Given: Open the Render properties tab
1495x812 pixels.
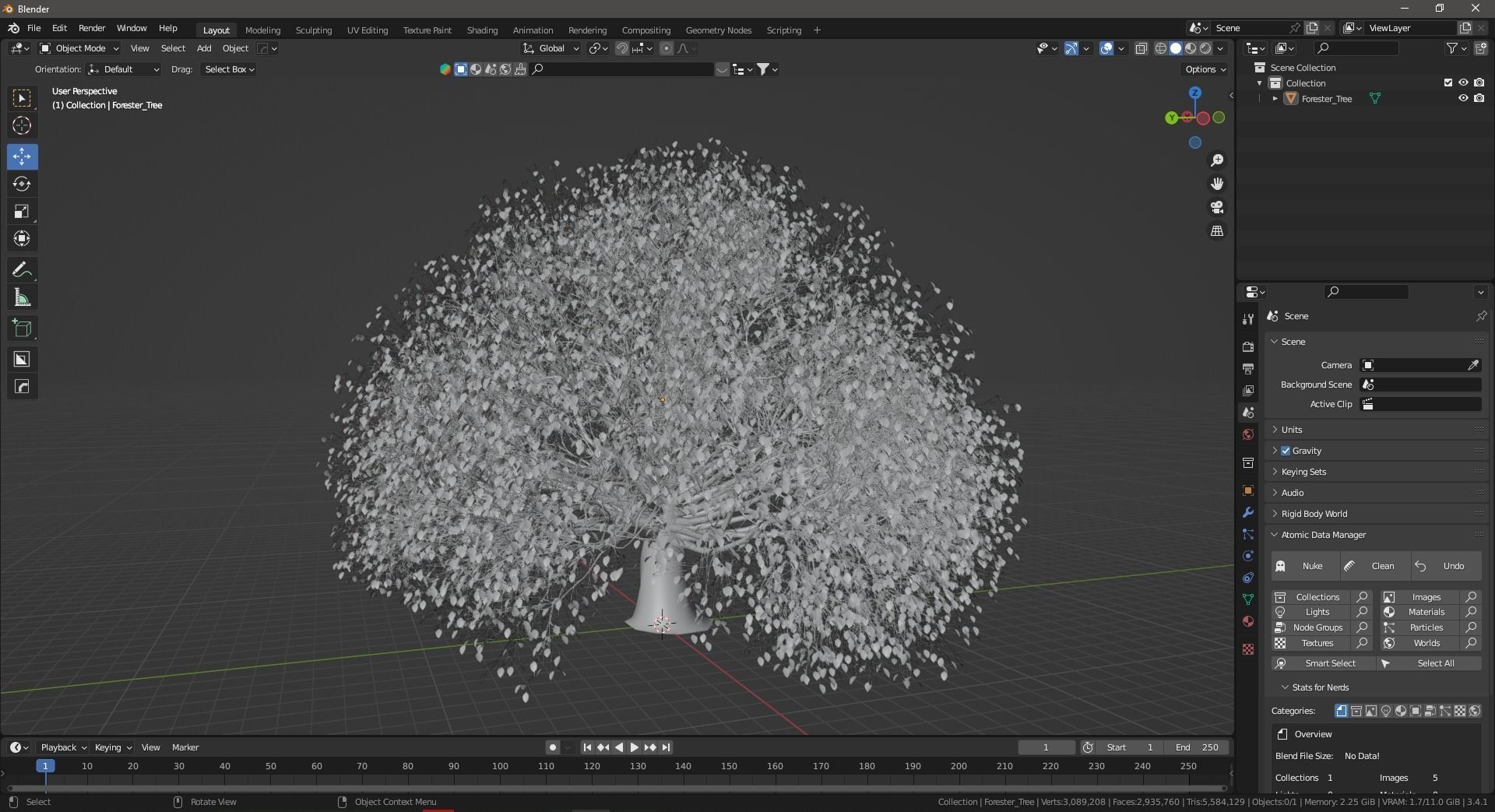Looking at the screenshot, I should [x=1248, y=346].
